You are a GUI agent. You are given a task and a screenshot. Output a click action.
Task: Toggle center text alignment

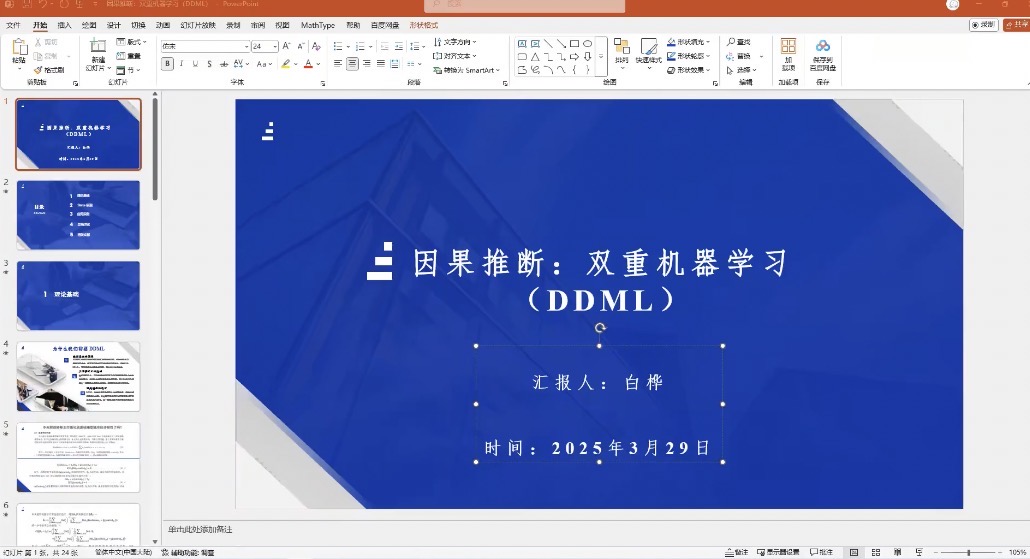pyautogui.click(x=352, y=64)
